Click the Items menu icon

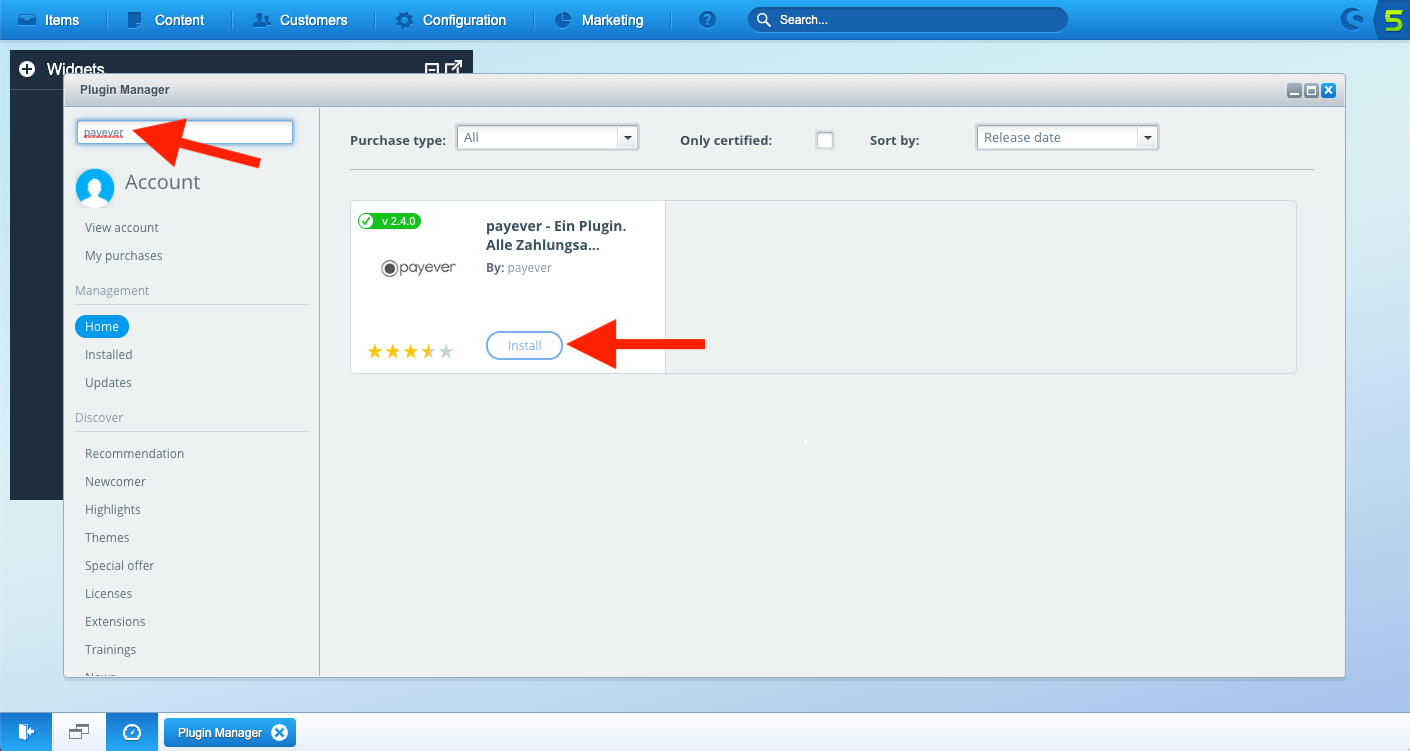(27, 20)
